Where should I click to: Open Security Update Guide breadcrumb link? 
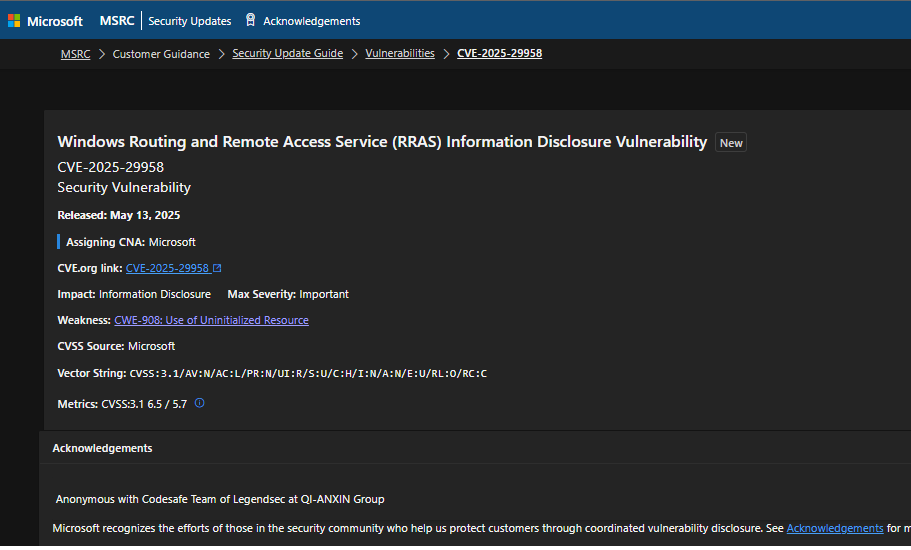[x=287, y=54]
